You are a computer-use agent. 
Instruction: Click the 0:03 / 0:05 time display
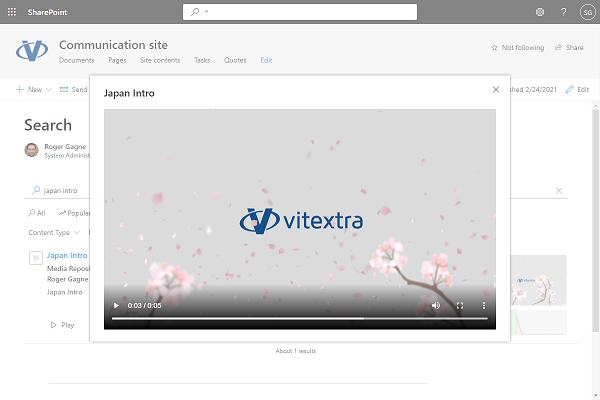pyautogui.click(x=144, y=305)
